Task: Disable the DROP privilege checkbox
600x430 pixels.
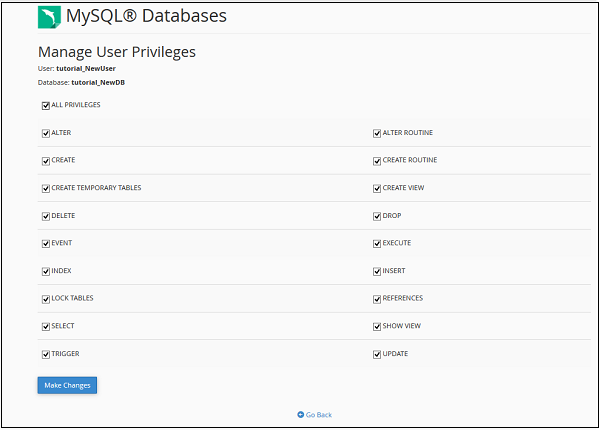Action: (x=377, y=216)
